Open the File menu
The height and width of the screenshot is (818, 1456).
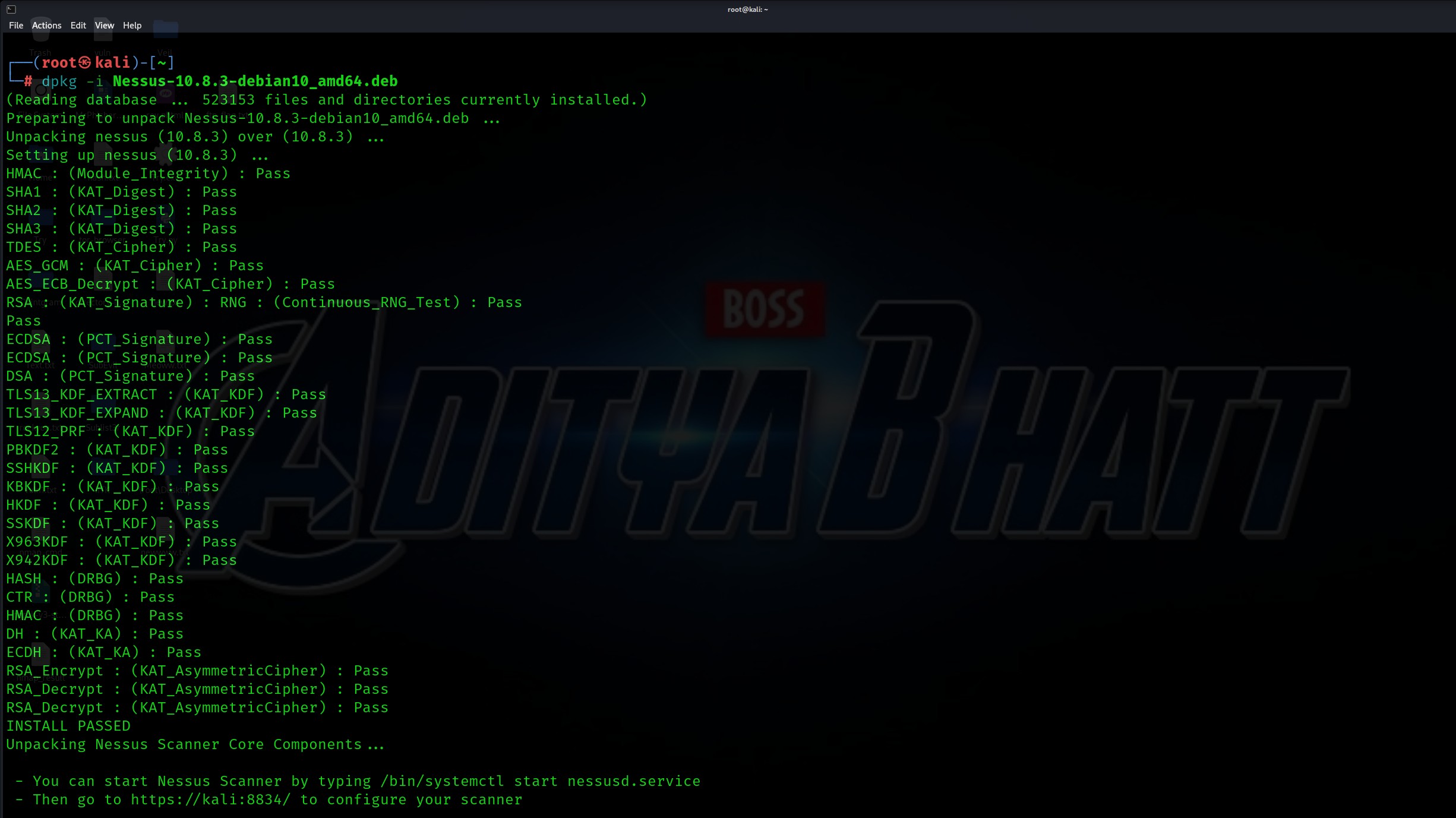(x=16, y=26)
